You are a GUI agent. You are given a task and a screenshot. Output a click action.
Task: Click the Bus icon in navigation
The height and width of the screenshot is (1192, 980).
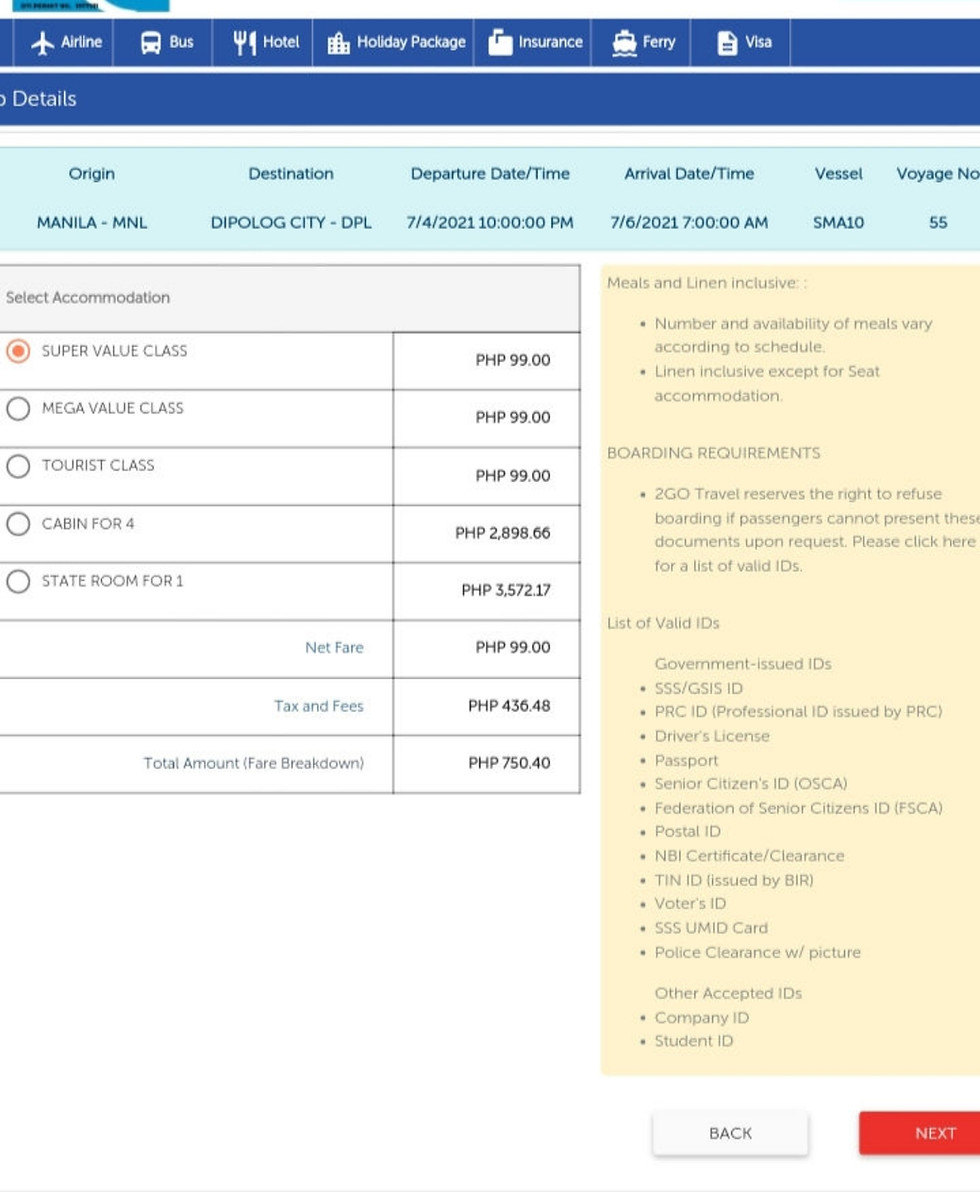[151, 43]
